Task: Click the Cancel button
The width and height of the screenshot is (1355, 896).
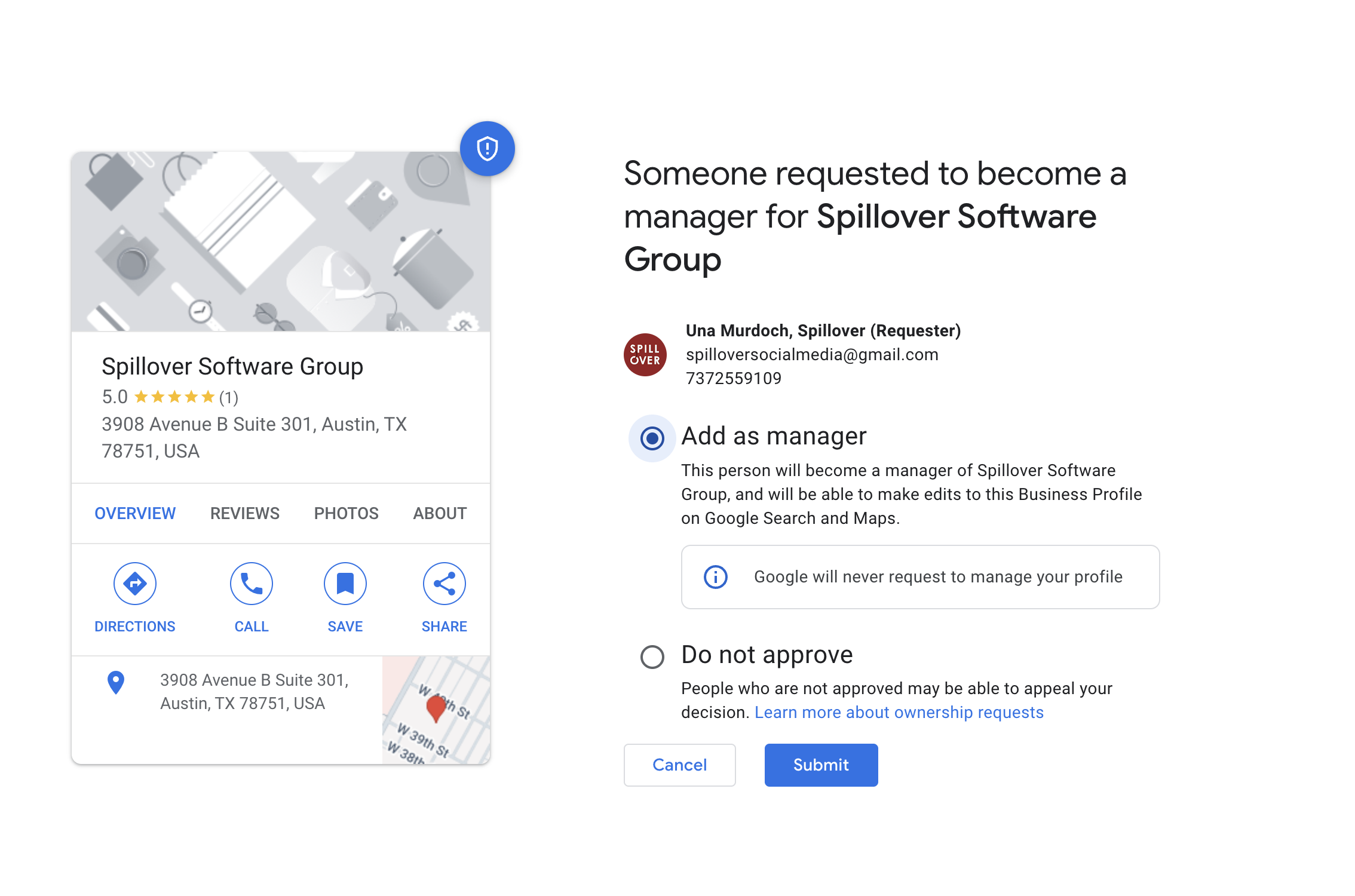Action: click(680, 765)
